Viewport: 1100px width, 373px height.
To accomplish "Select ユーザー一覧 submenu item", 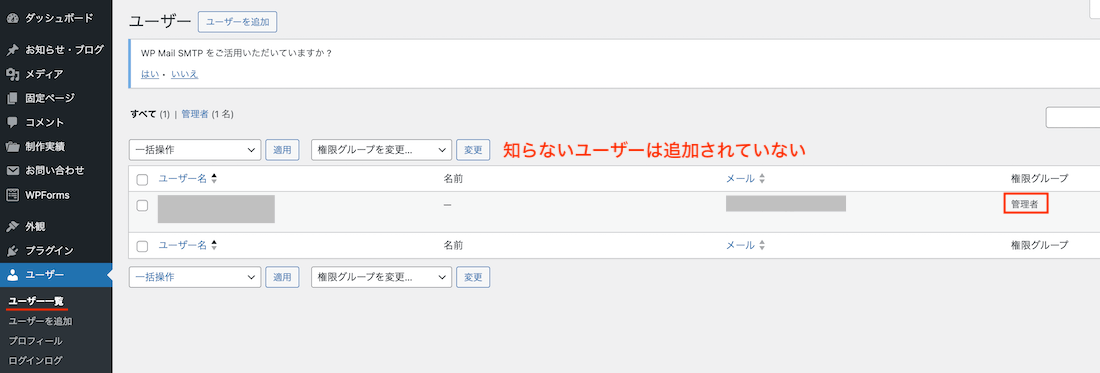I will [x=36, y=301].
